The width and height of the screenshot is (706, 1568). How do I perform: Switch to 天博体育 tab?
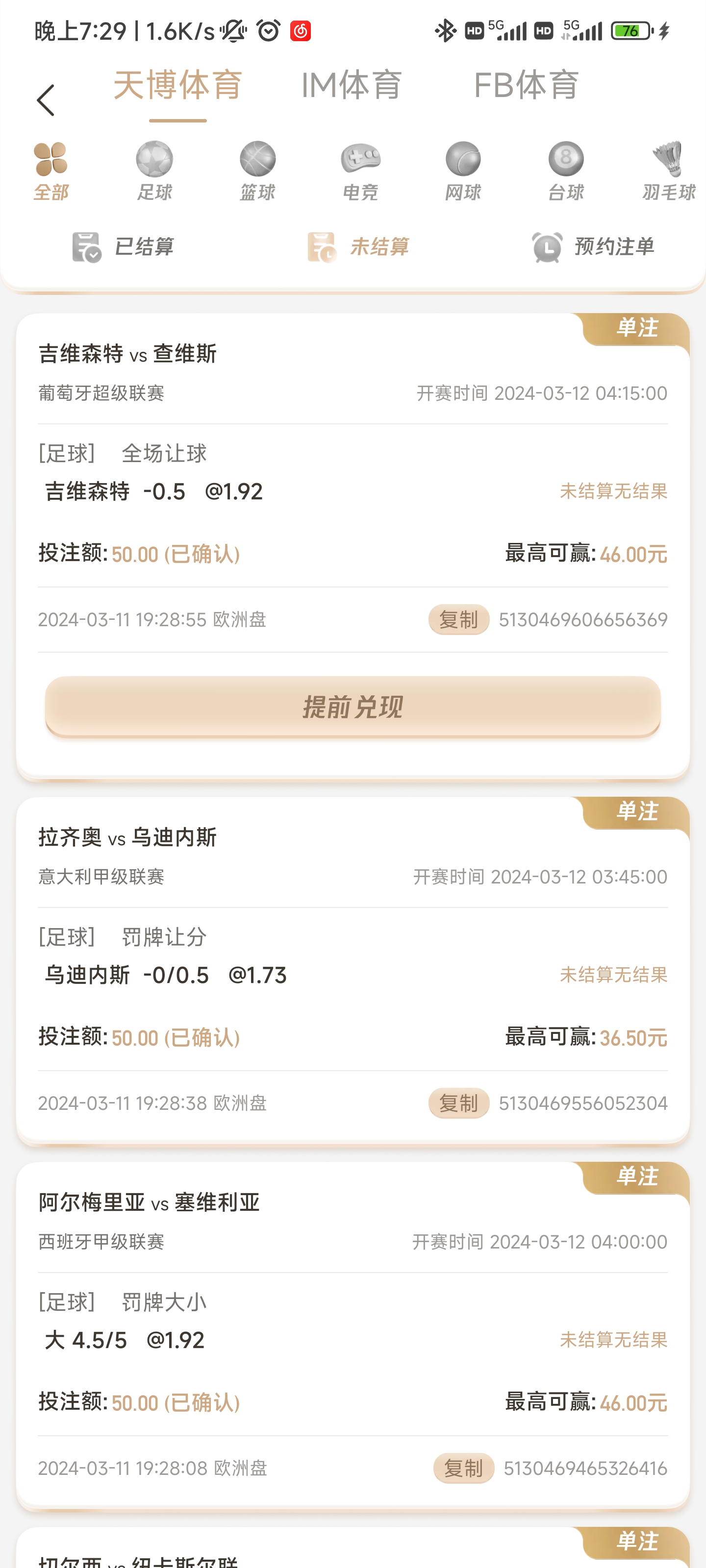click(x=178, y=85)
